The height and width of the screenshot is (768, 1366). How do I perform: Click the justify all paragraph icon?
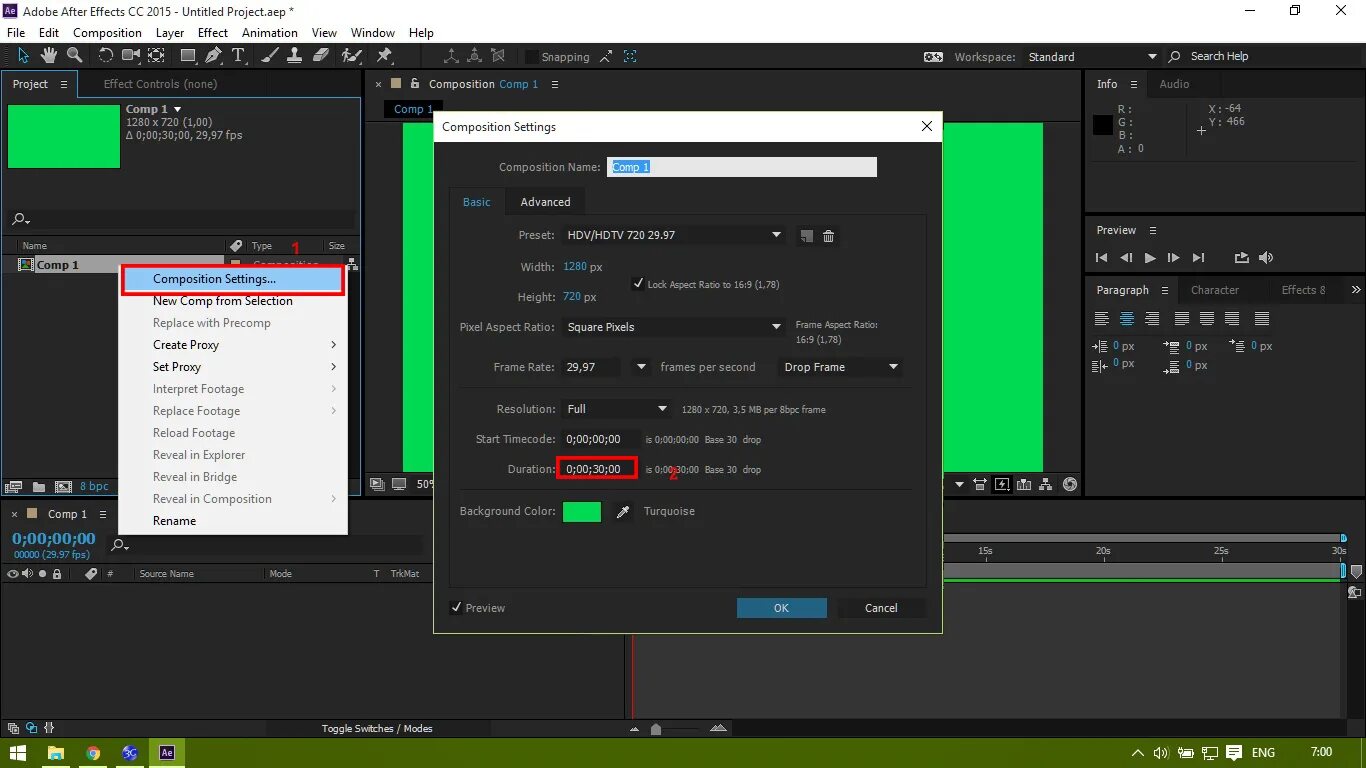1262,319
